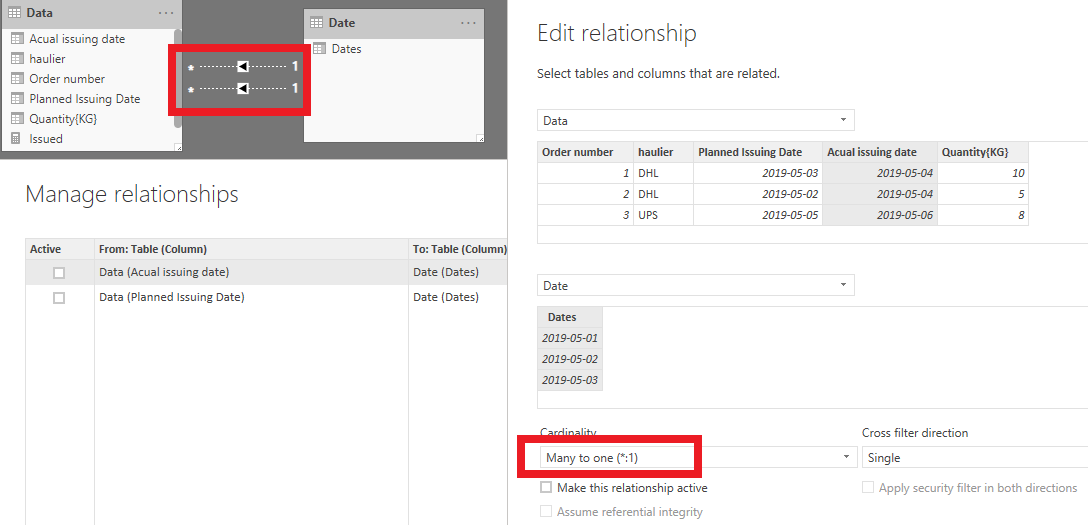Click Date (Dates) in the first relationship row
The image size is (1088, 525).
tap(445, 272)
